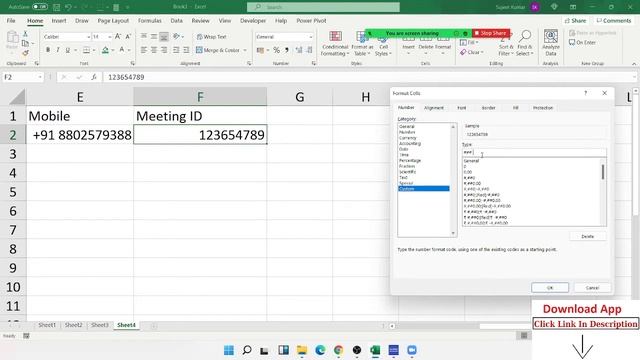
Task: Increase font size with larger A
Action: (x=118, y=37)
